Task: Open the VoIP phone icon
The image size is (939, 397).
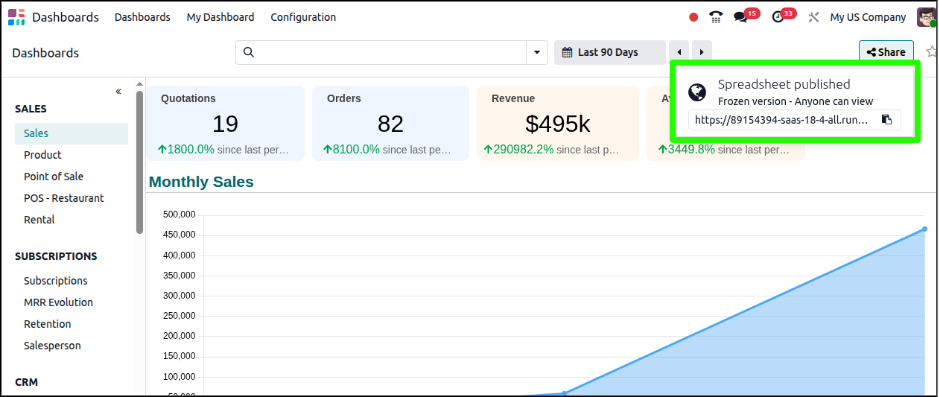Action: 716,17
